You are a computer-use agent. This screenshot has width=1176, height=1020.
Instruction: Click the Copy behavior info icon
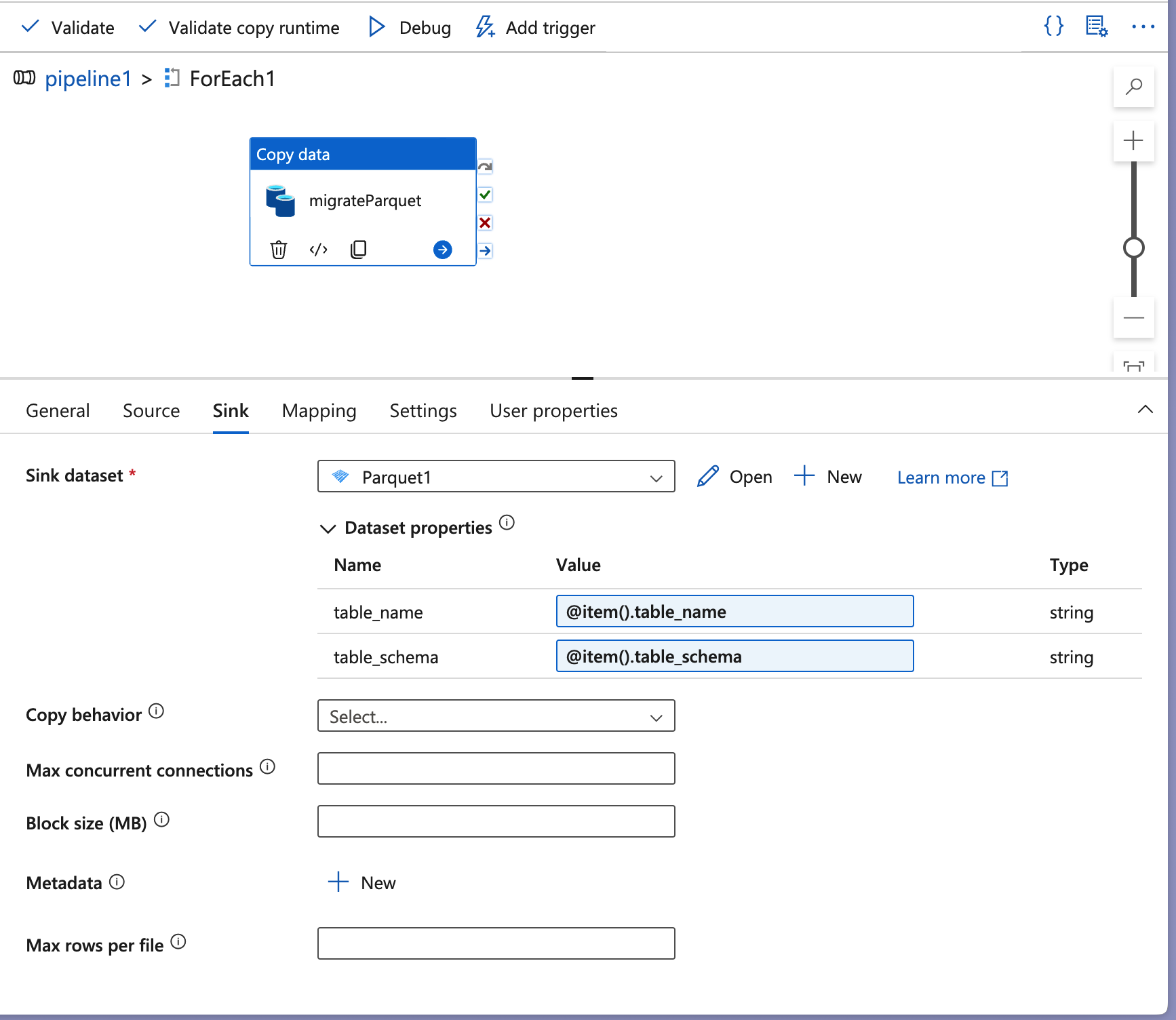click(x=157, y=711)
